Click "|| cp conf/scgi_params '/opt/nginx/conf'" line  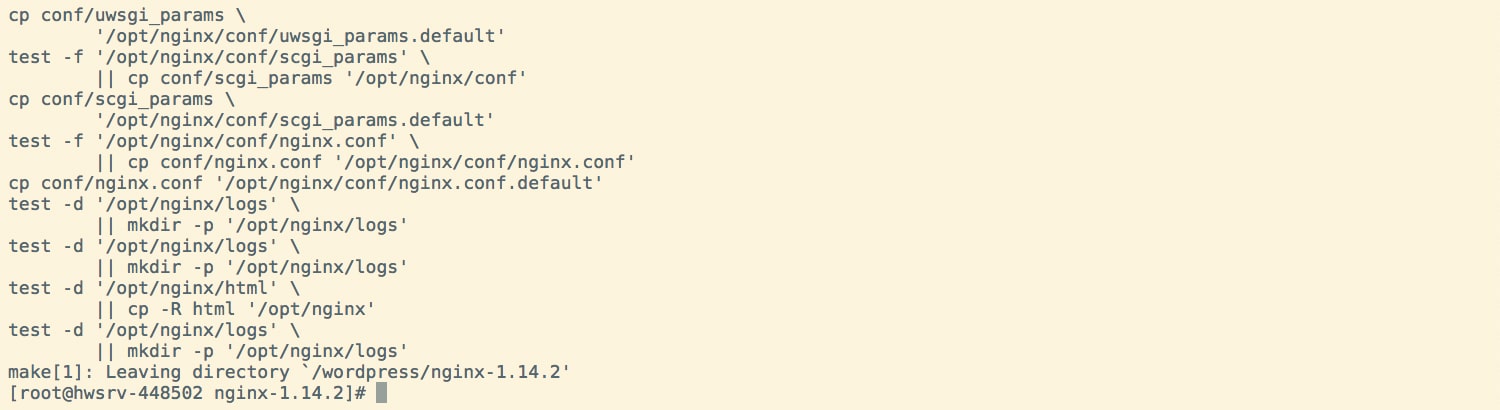[311, 78]
